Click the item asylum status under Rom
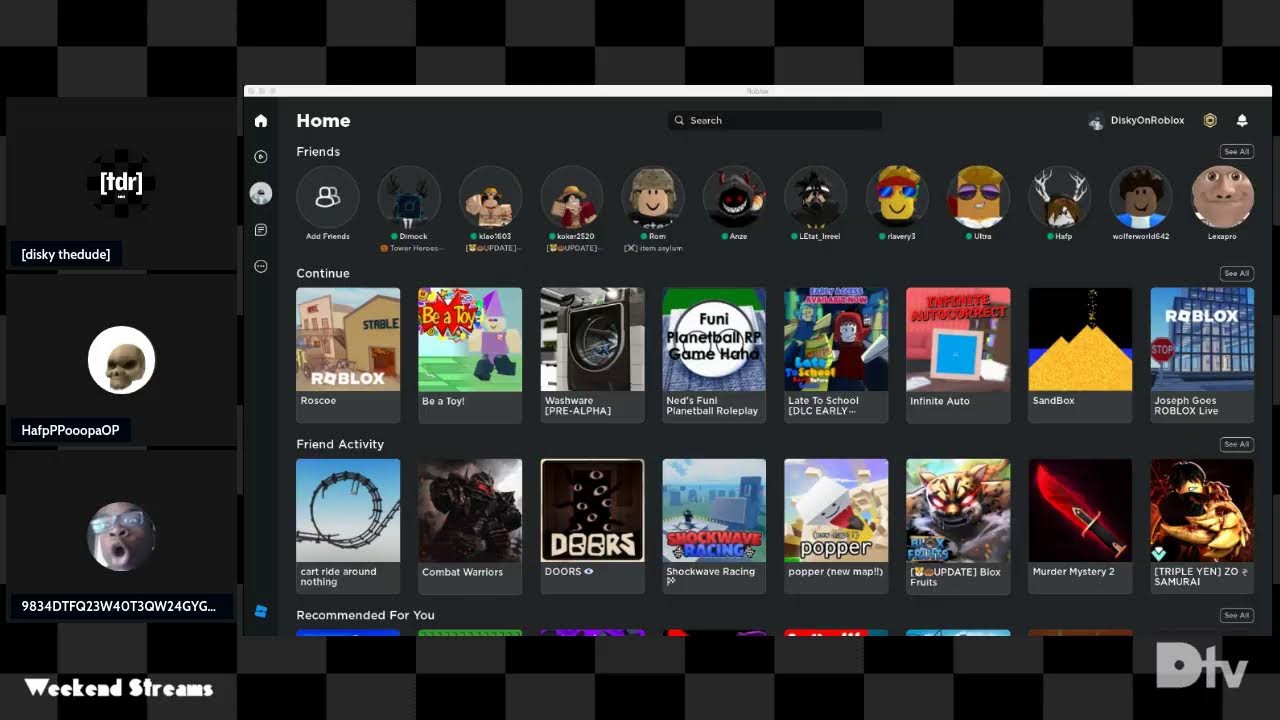Viewport: 1280px width, 720px height. 653,248
